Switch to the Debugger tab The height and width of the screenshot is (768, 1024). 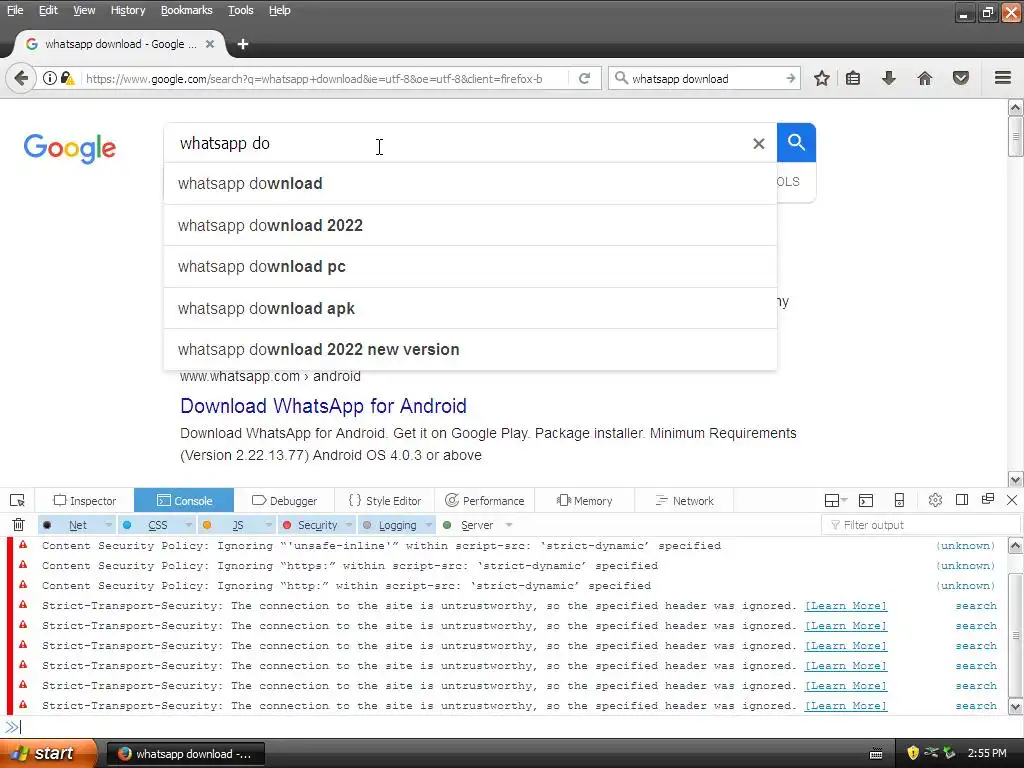click(284, 501)
